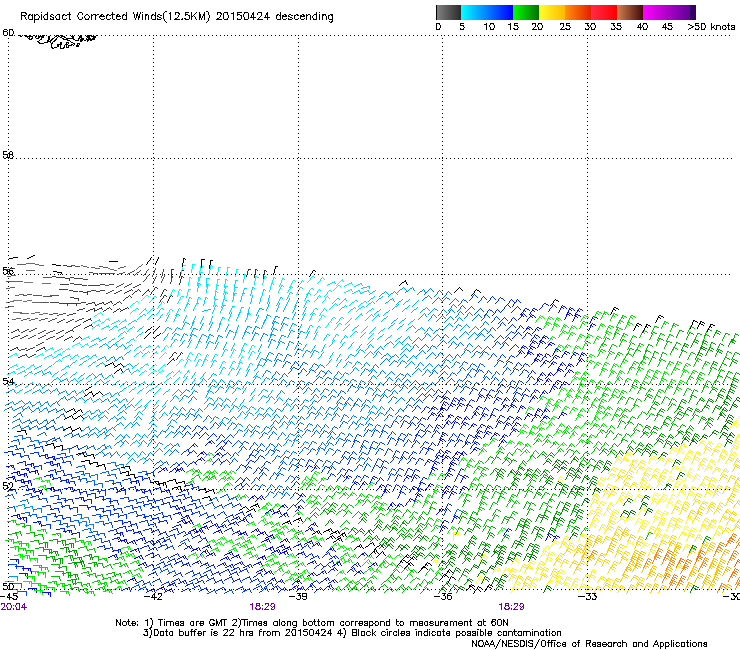Click the purple time stamp '20:04'
This screenshot has width=740, height=650.
pos(14,607)
